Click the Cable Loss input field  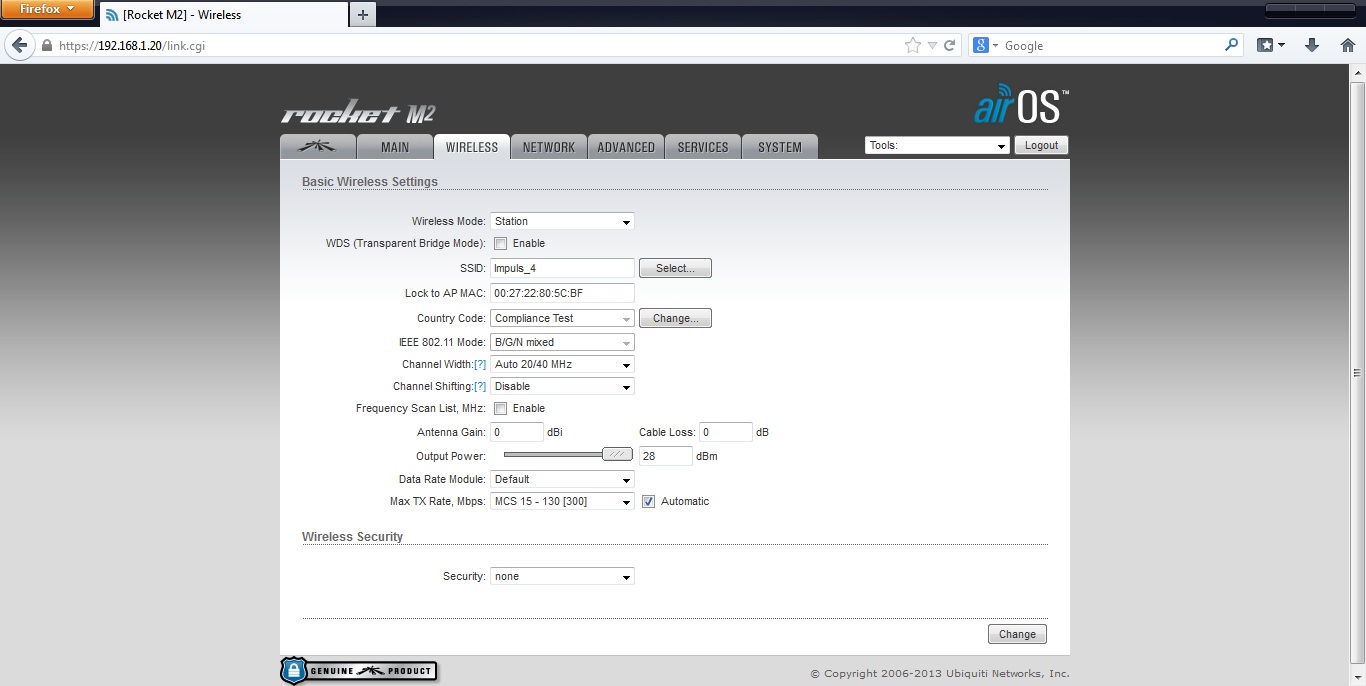pos(725,432)
